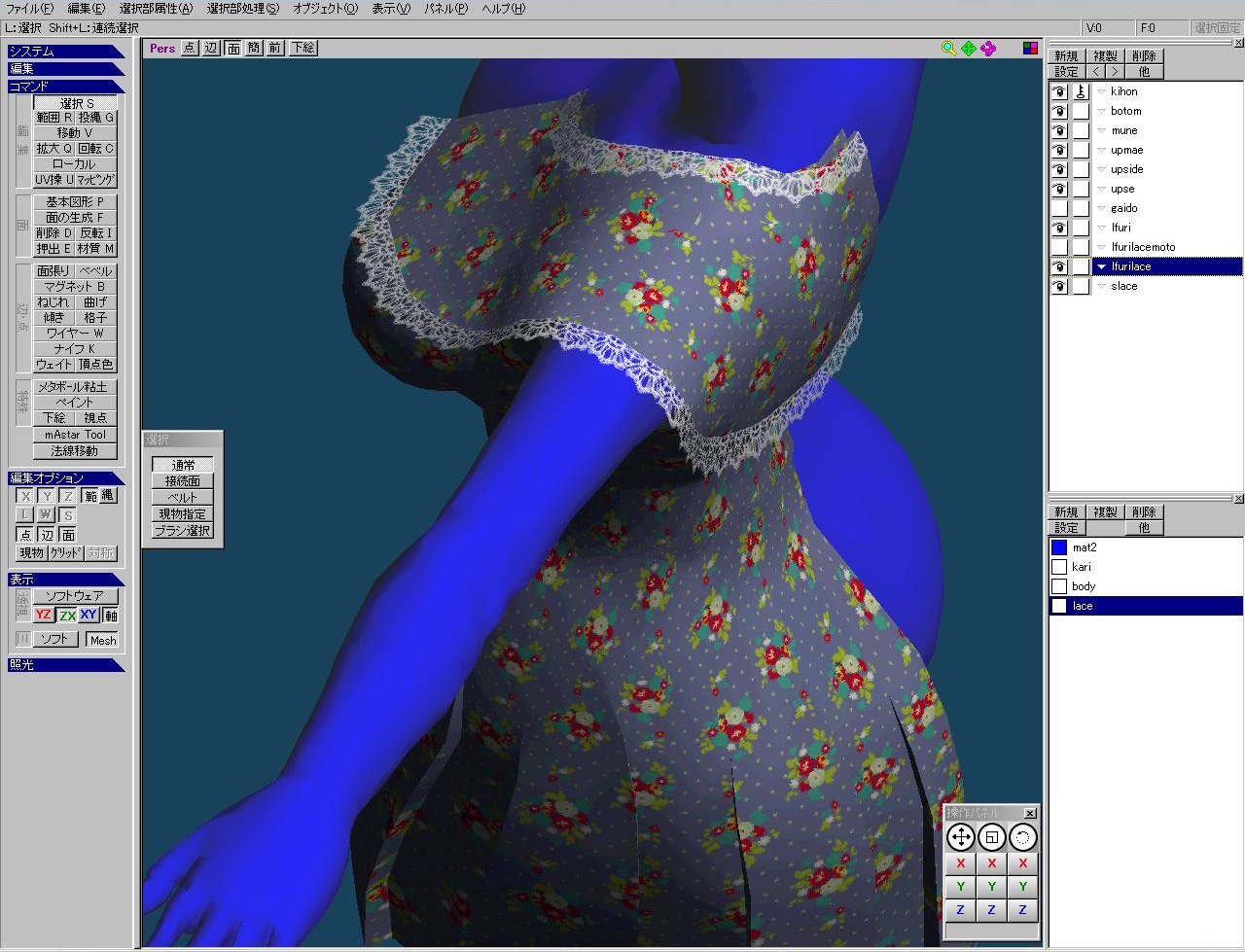Screen dimensions: 1245x952
Task: Click the move arrows icon in 操作パネル
Action: [960, 837]
